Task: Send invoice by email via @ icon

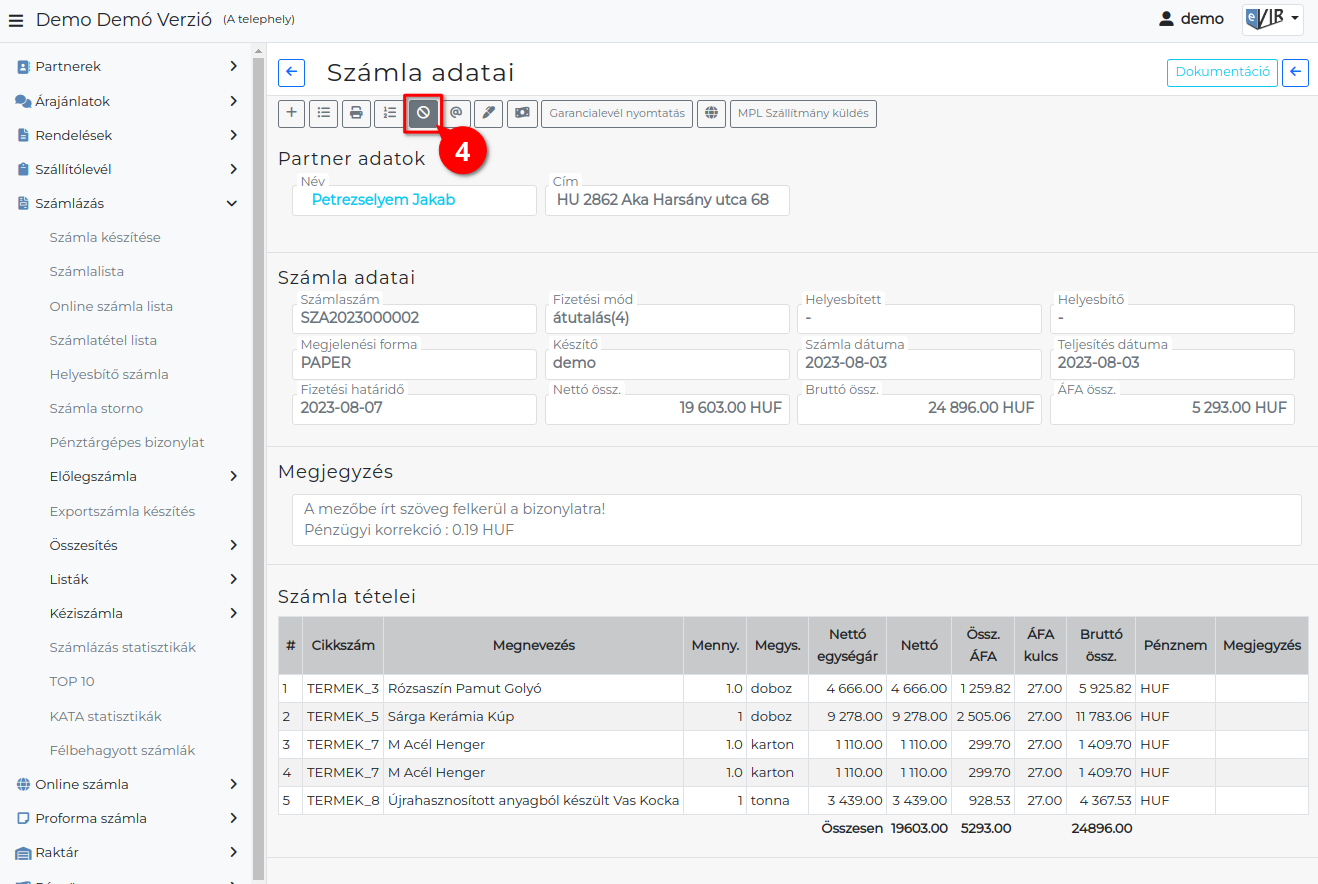Action: click(456, 113)
